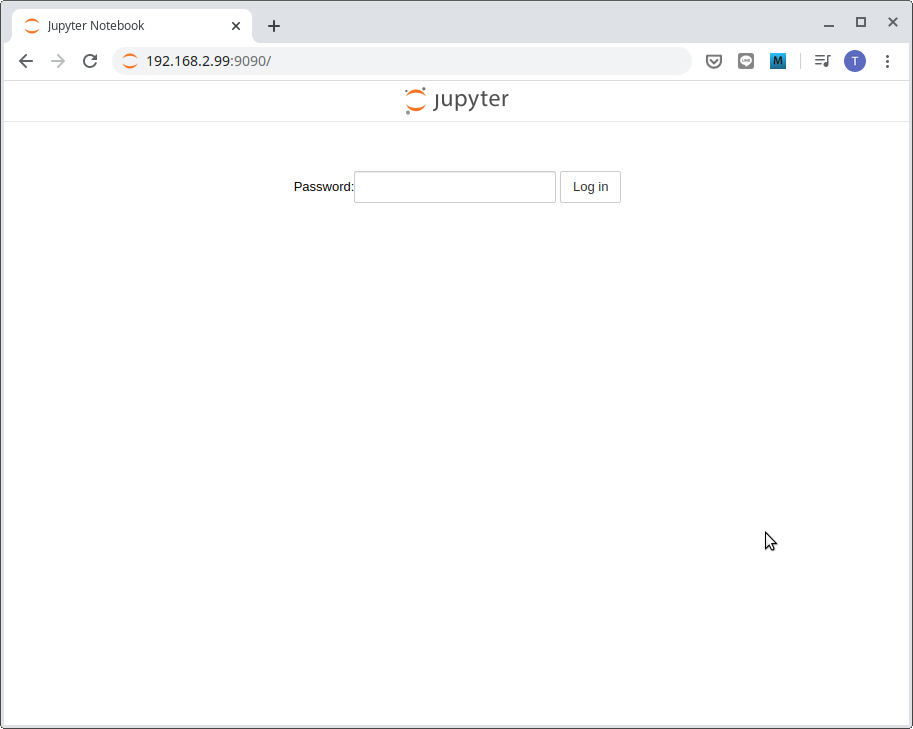This screenshot has width=913, height=729.
Task: Reload the Jupyter login page
Action: pos(90,61)
